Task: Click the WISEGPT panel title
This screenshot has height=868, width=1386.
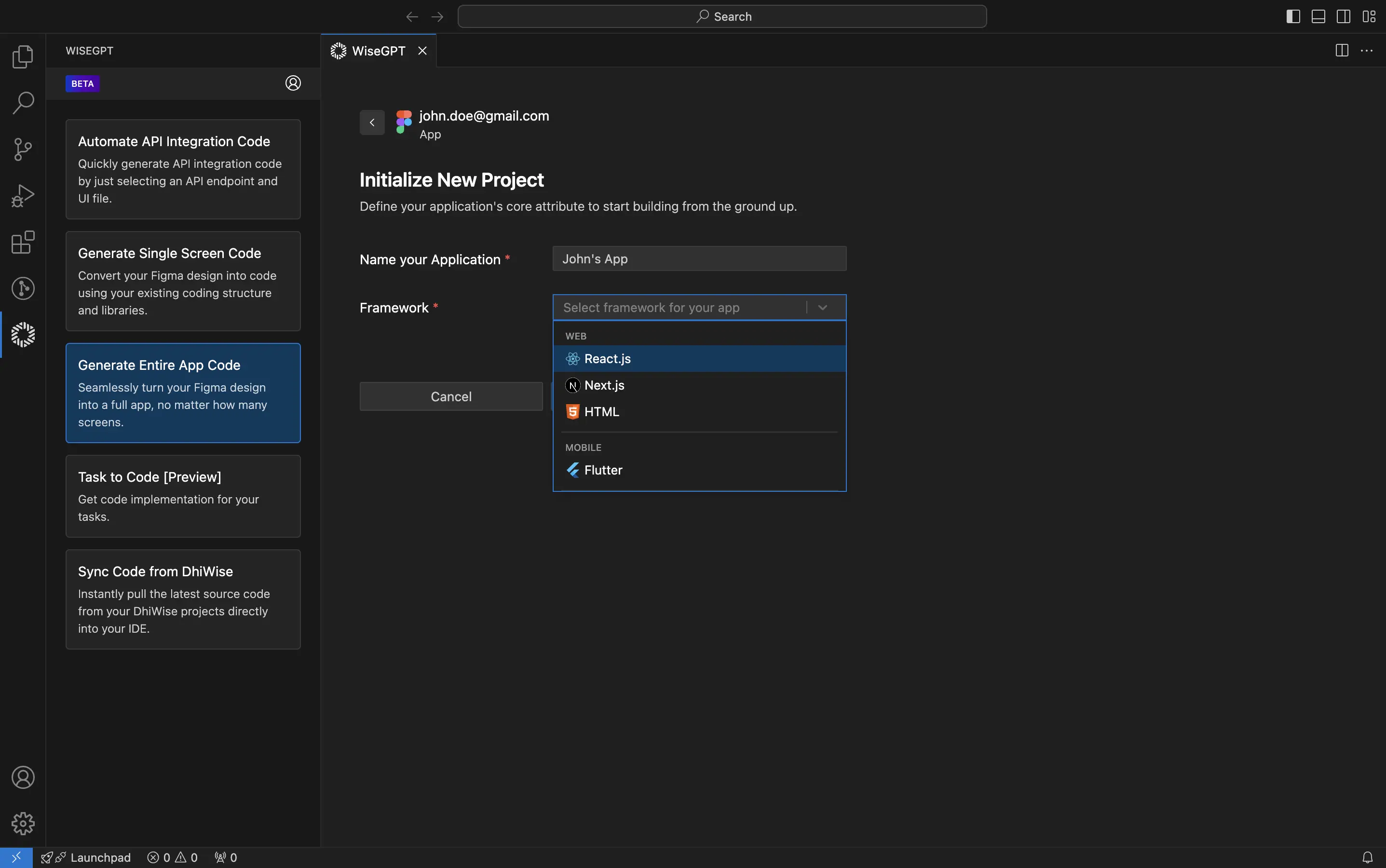Action: [x=90, y=51]
